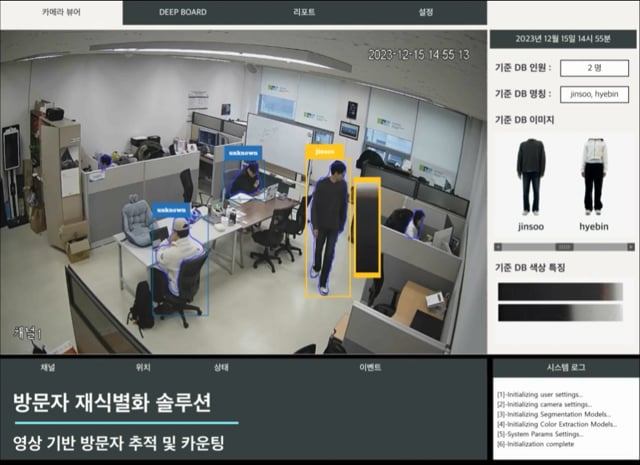Click the log line Initializing camera settings
This screenshot has width=640, height=465.
point(544,405)
